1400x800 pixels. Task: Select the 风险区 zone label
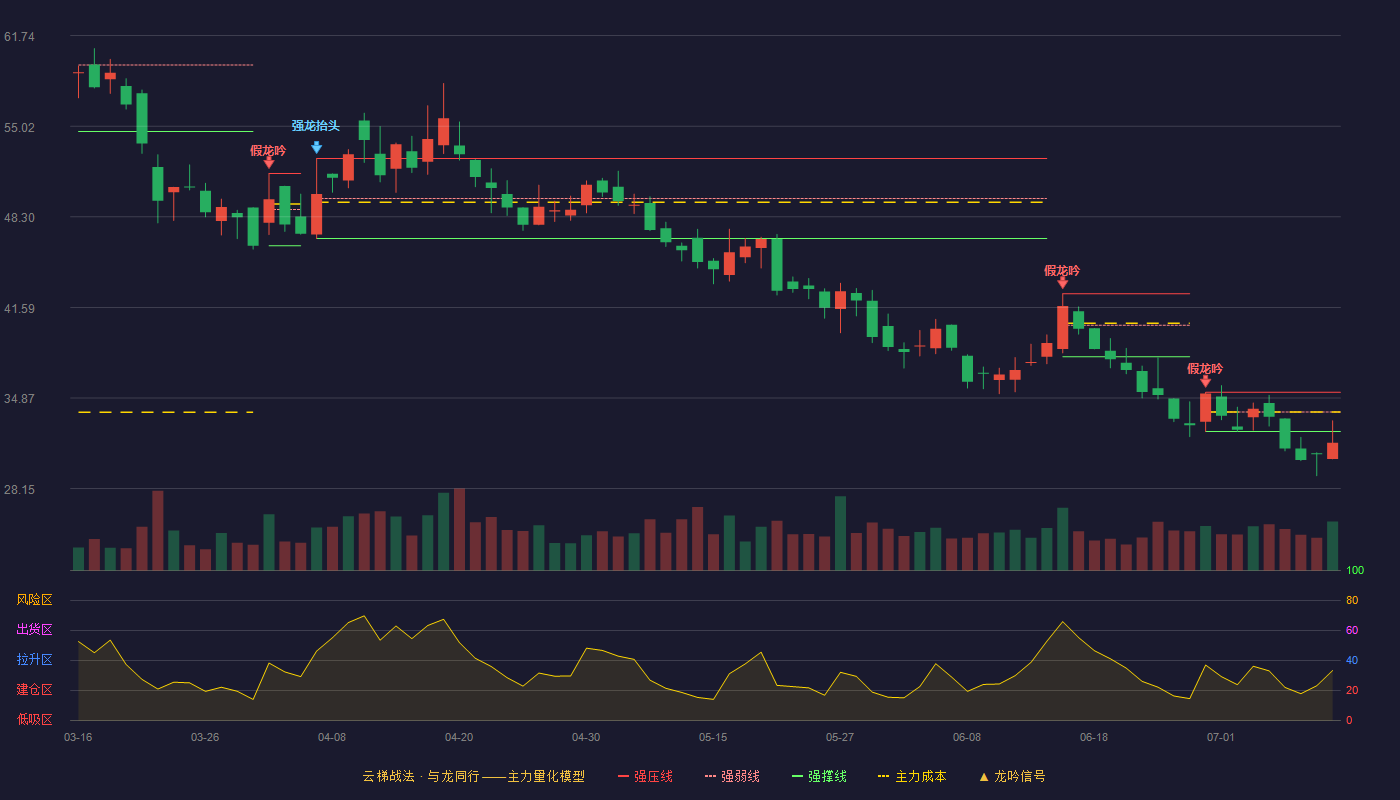click(x=34, y=600)
